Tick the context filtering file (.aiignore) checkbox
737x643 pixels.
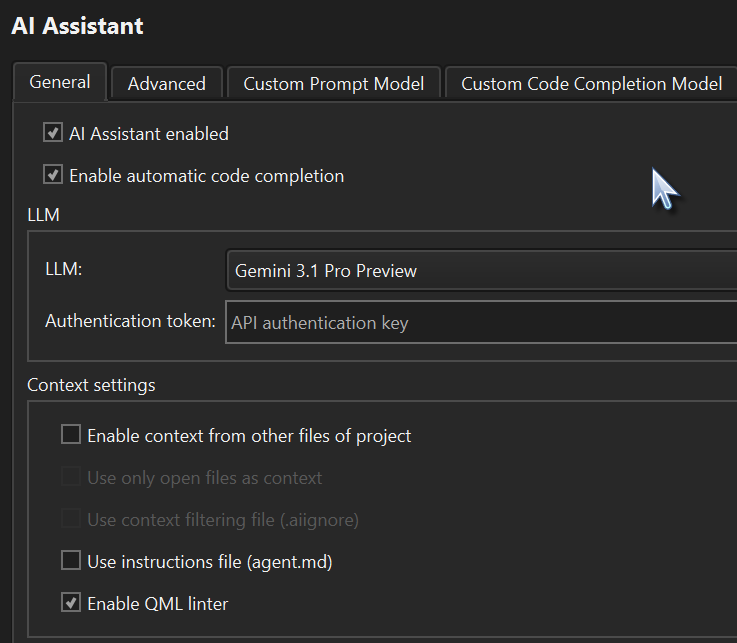[71, 519]
